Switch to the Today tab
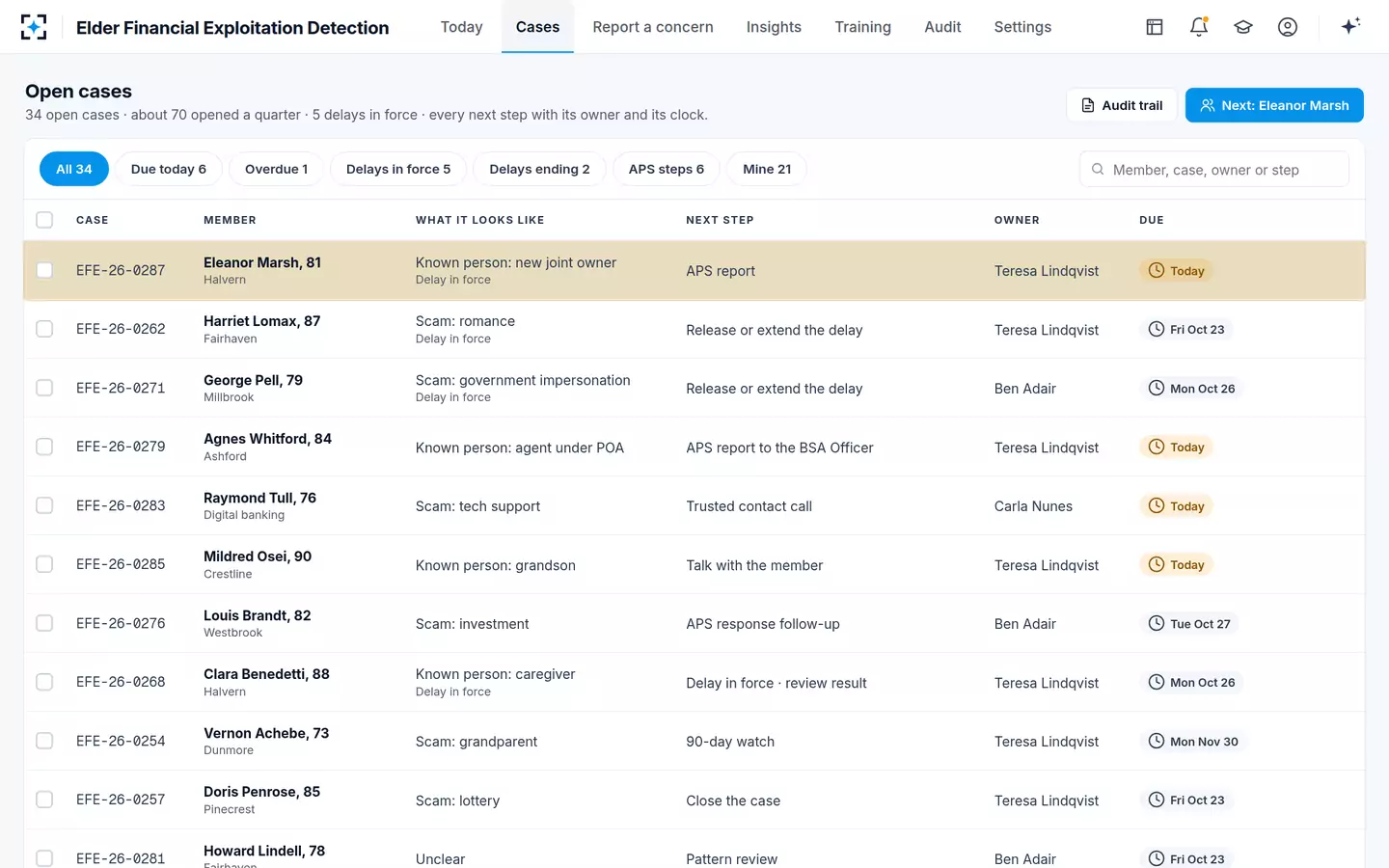Screen dimensions: 1389x868 coord(461,27)
